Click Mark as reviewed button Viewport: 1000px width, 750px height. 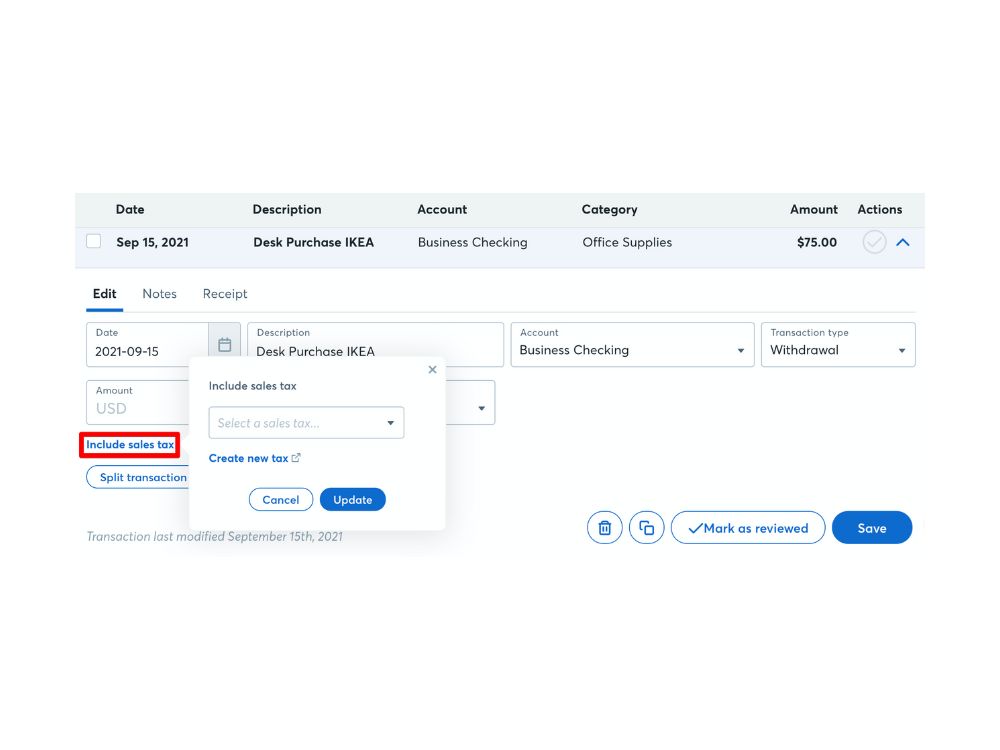(x=748, y=527)
